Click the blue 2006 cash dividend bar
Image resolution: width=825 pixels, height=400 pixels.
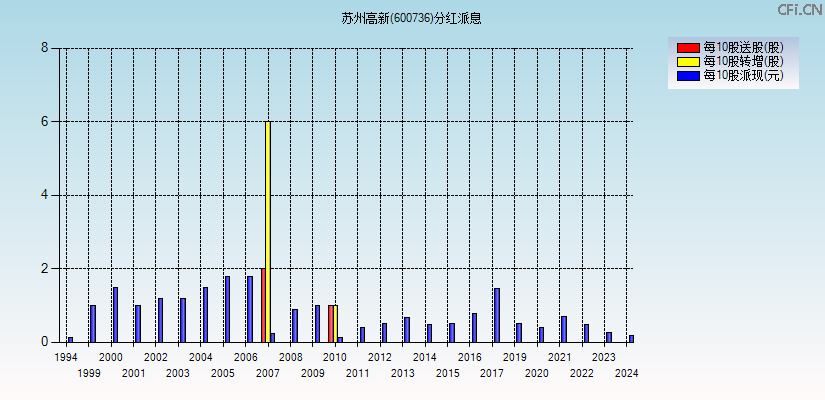coord(250,309)
